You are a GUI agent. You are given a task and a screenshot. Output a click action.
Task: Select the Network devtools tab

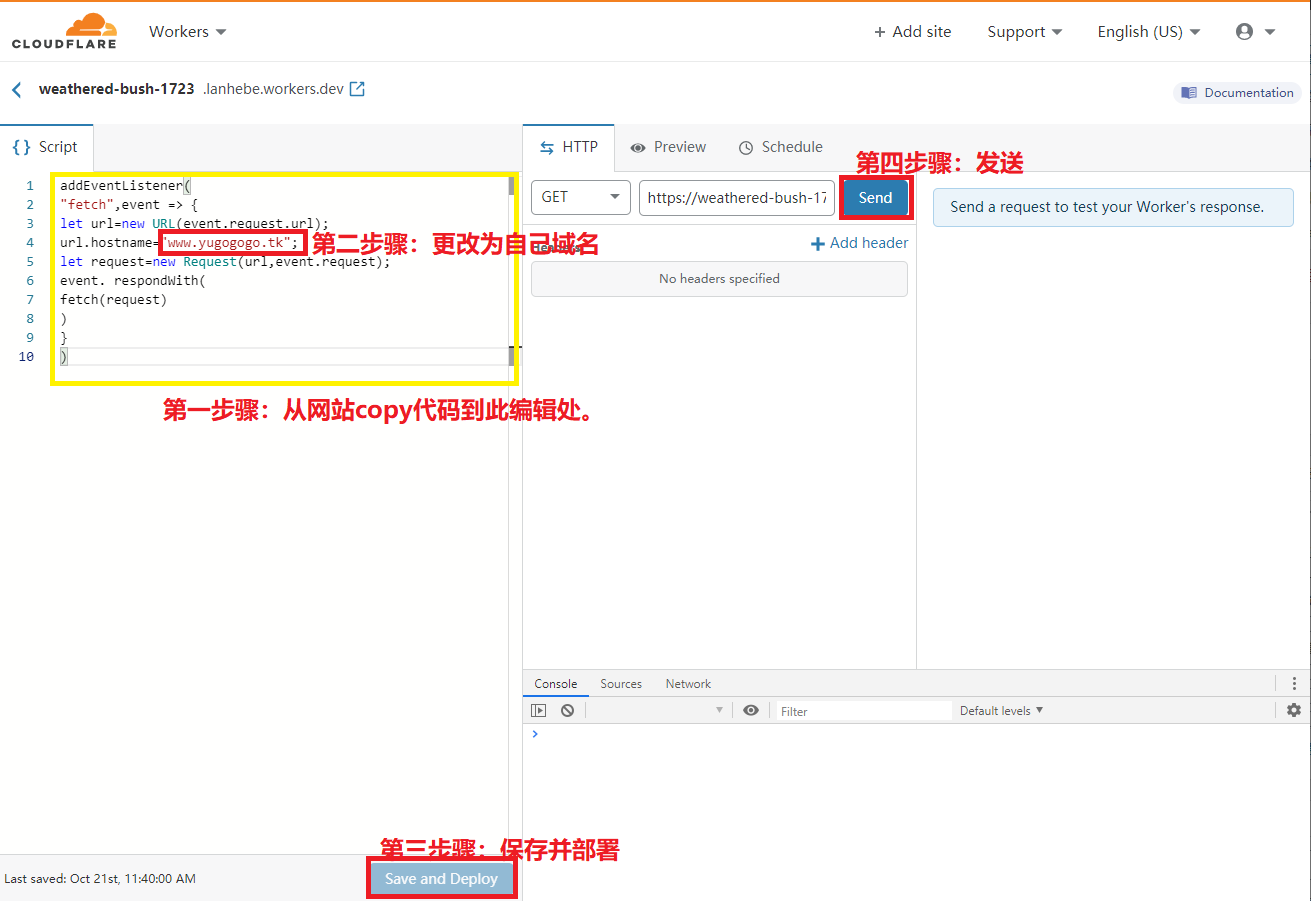688,684
